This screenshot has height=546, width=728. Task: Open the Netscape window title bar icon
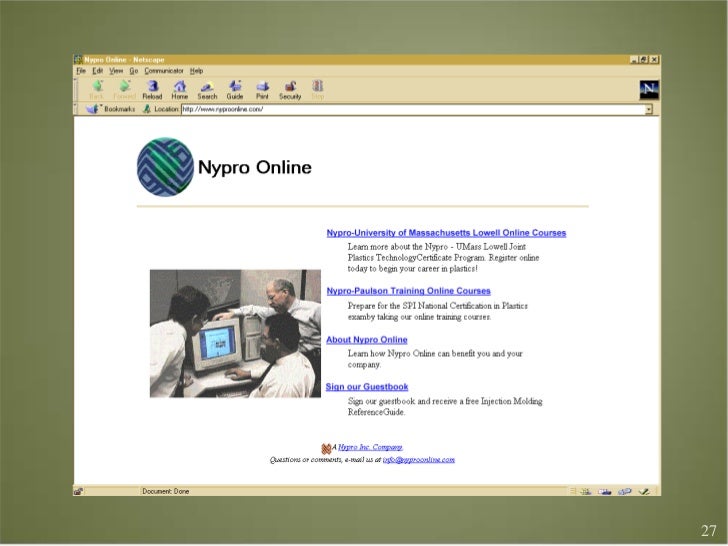[x=78, y=59]
